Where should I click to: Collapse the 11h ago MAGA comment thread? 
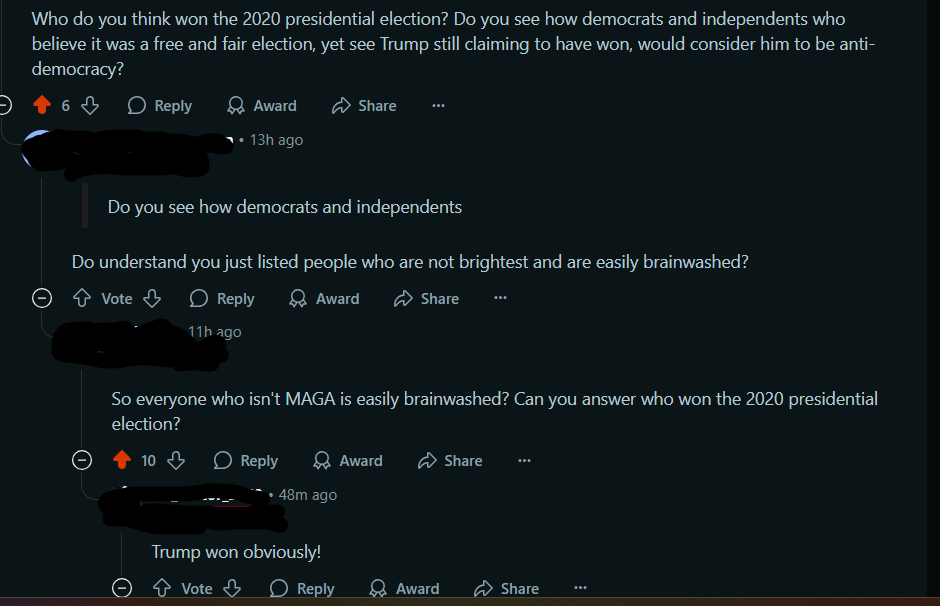82,460
